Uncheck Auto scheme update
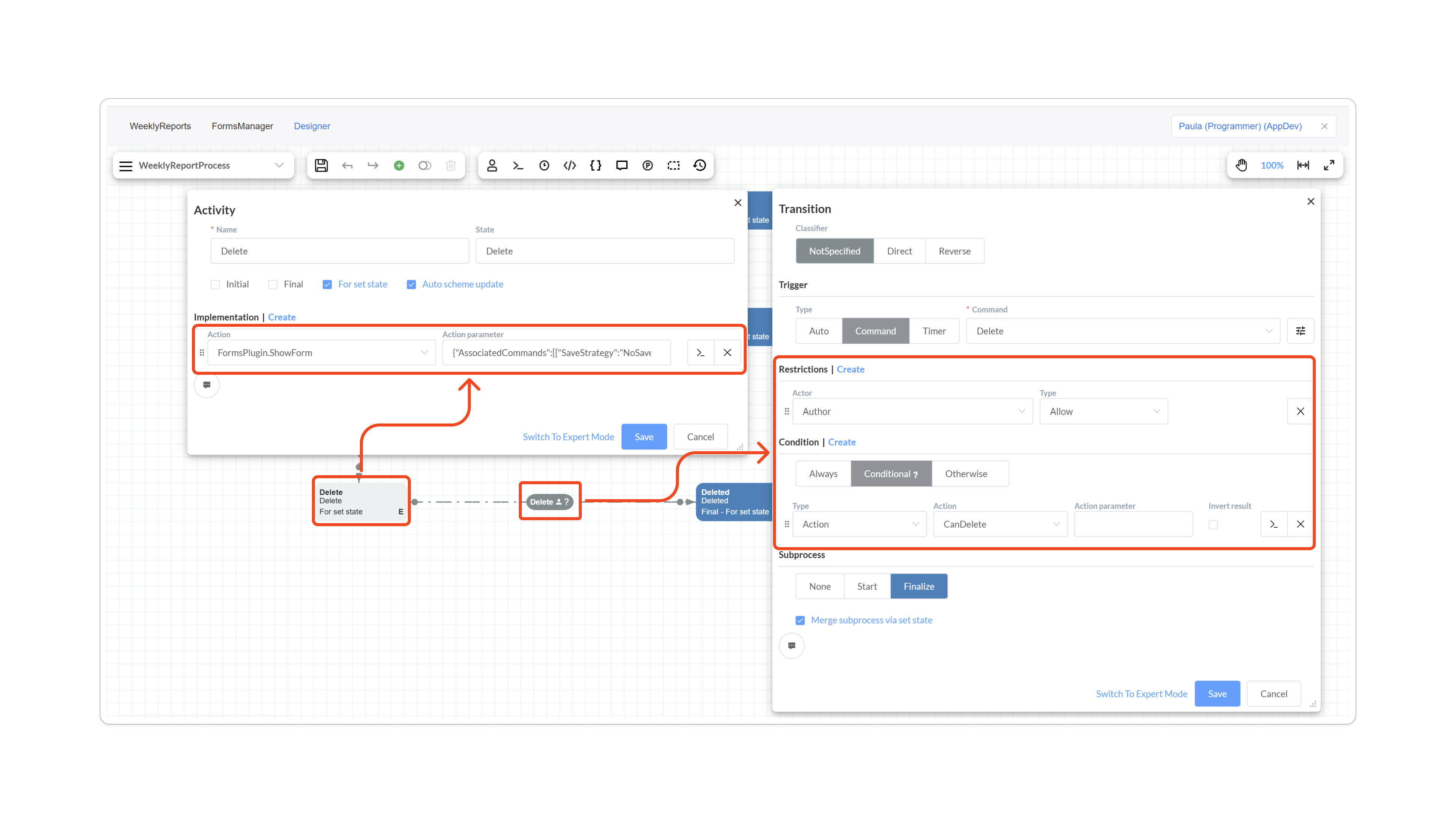The height and width of the screenshot is (826, 1456). (411, 284)
